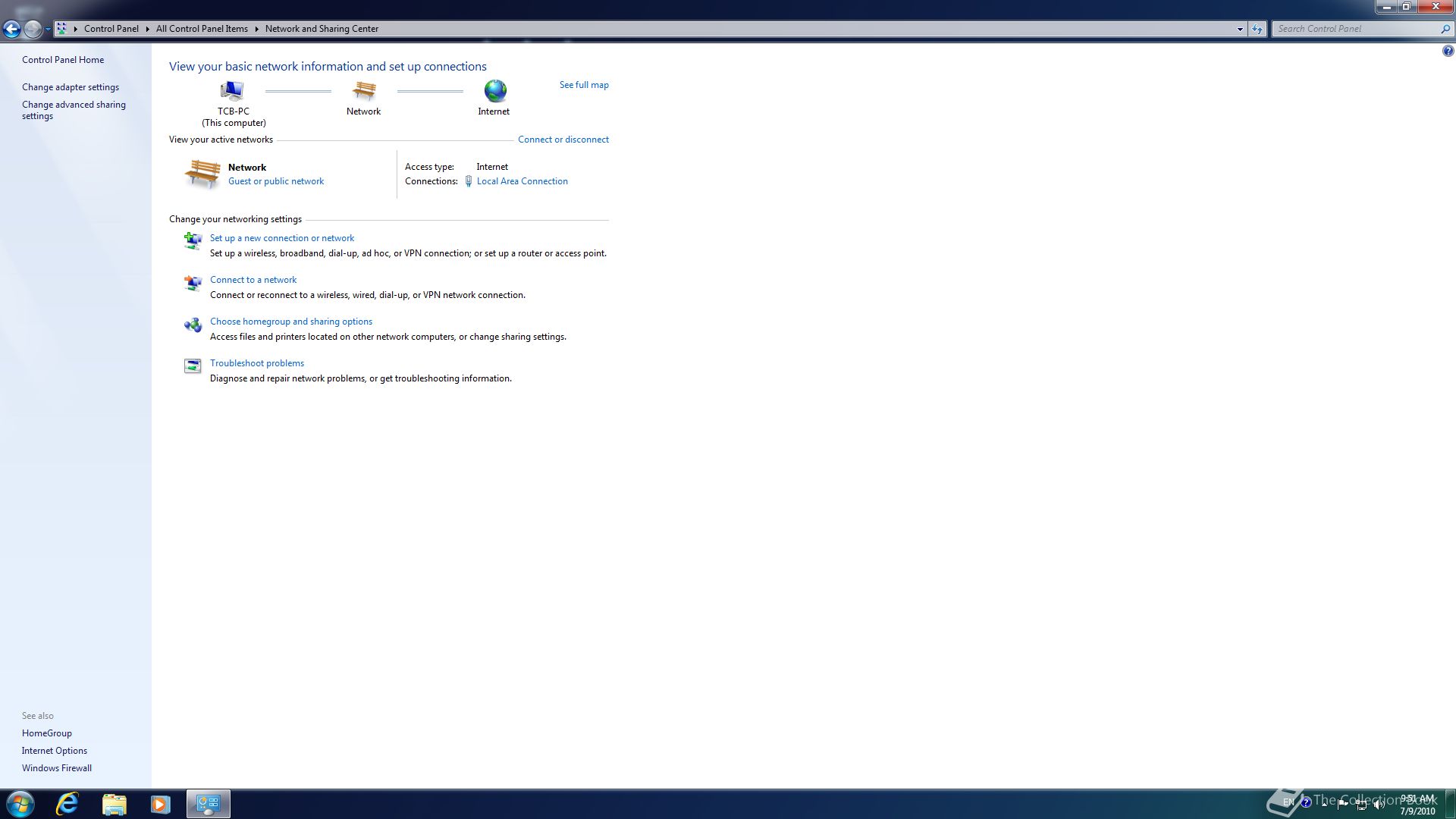Click Guest or public network link
Viewport: 1456px width, 819px height.
276,181
